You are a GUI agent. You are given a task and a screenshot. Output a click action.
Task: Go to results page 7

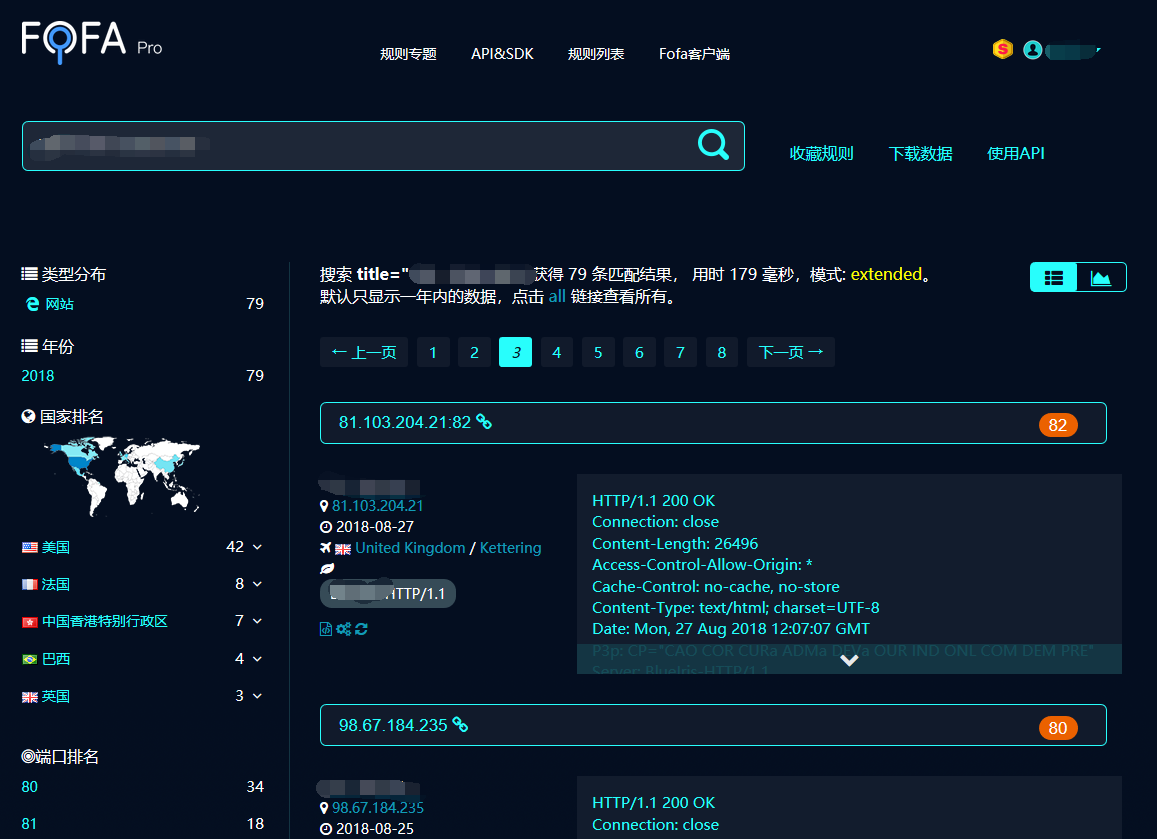pos(681,352)
